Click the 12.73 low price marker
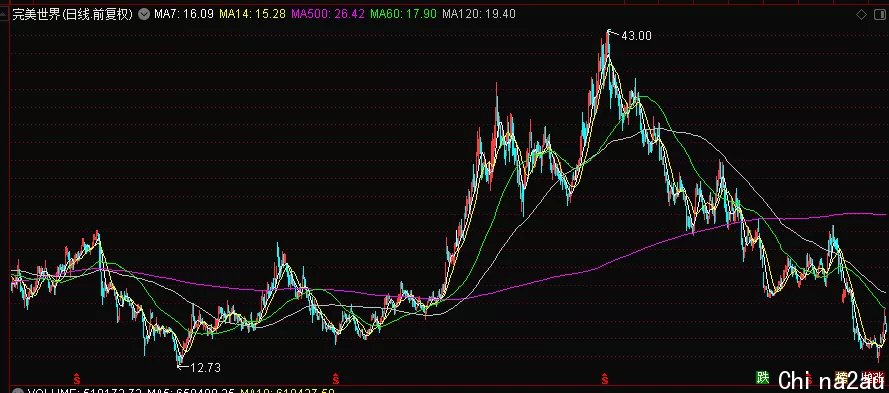Screen dimensions: 889x393 coord(205,367)
